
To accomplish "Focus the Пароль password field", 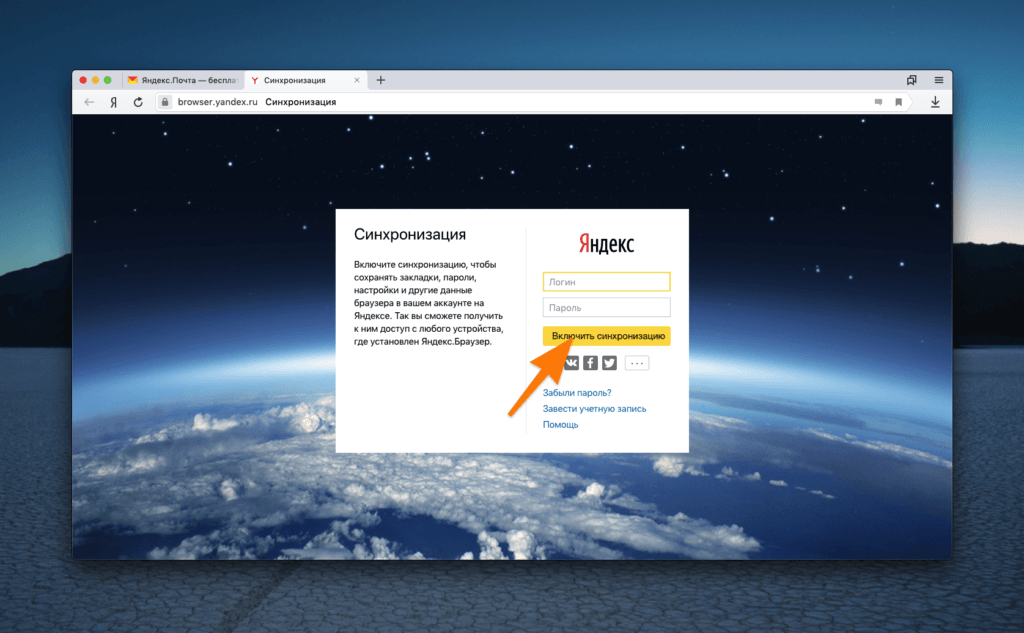I will (607, 308).
